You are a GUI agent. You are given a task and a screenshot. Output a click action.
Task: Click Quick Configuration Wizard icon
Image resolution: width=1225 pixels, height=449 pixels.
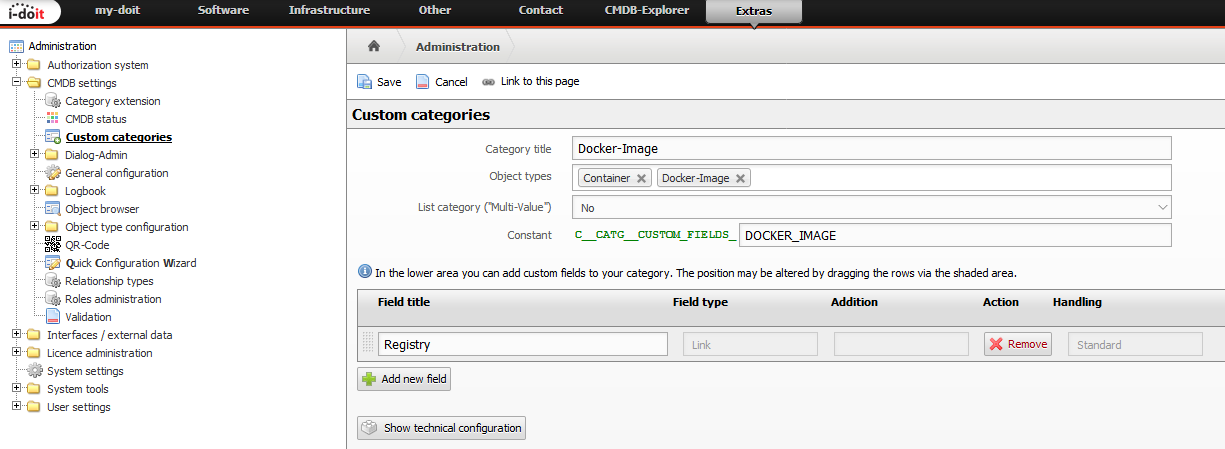[53, 263]
